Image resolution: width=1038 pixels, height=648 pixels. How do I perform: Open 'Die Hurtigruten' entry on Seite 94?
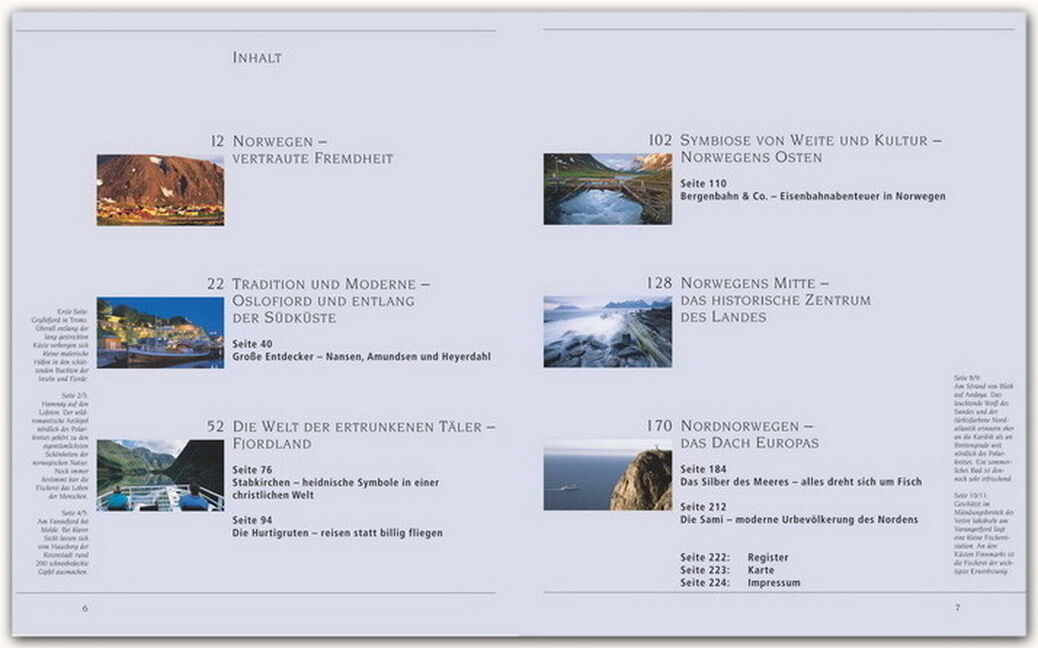(337, 533)
